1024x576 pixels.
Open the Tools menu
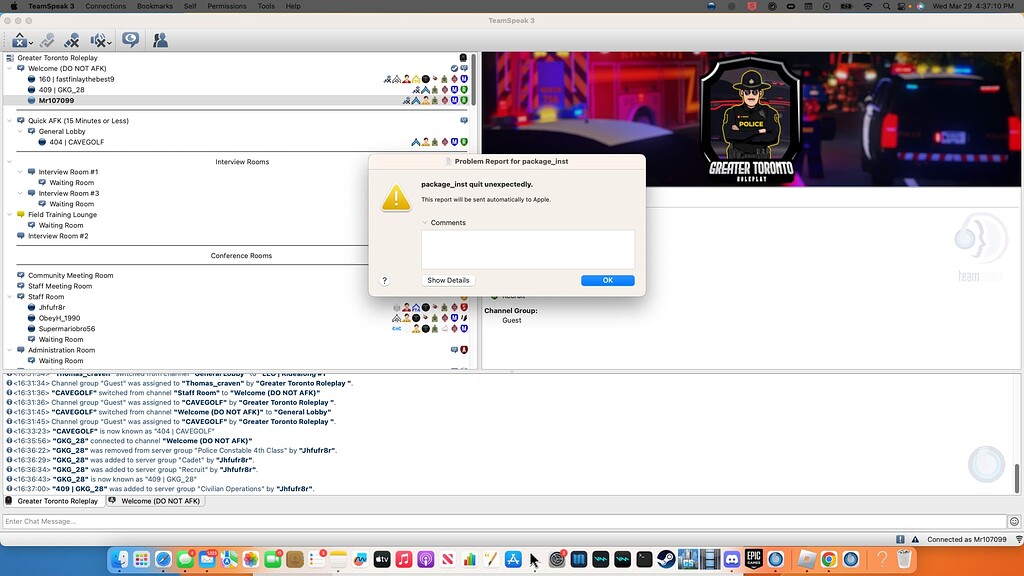[266, 6]
